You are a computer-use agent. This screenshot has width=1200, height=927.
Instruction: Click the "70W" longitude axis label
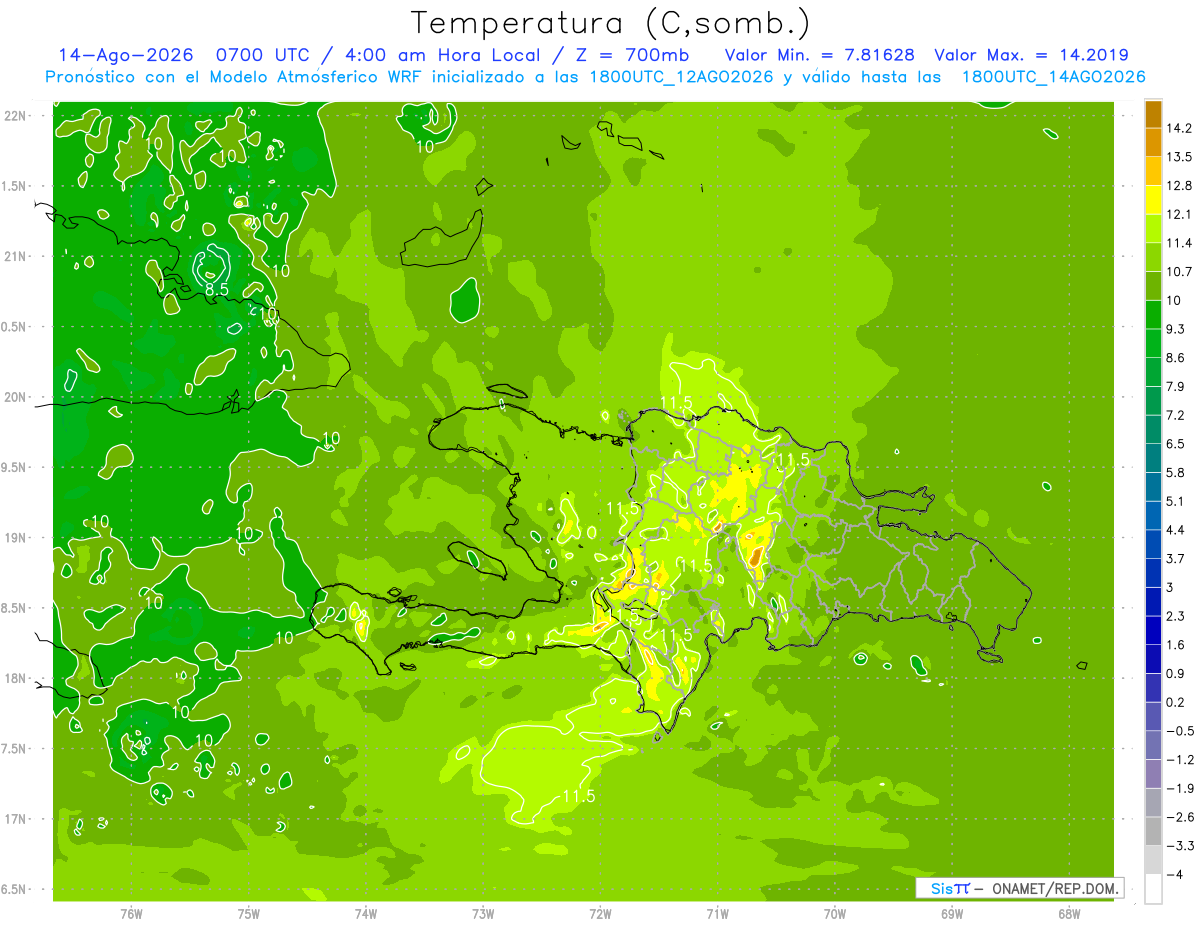coord(835,914)
